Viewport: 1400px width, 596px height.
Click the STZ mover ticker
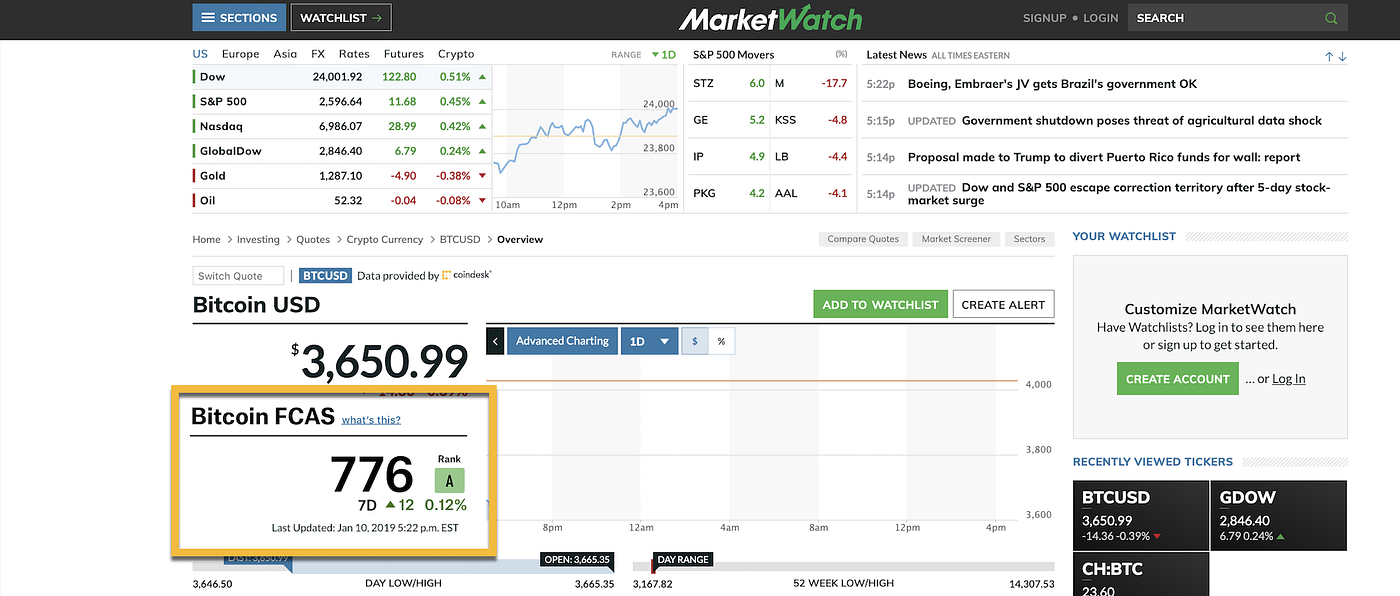pyautogui.click(x=702, y=83)
